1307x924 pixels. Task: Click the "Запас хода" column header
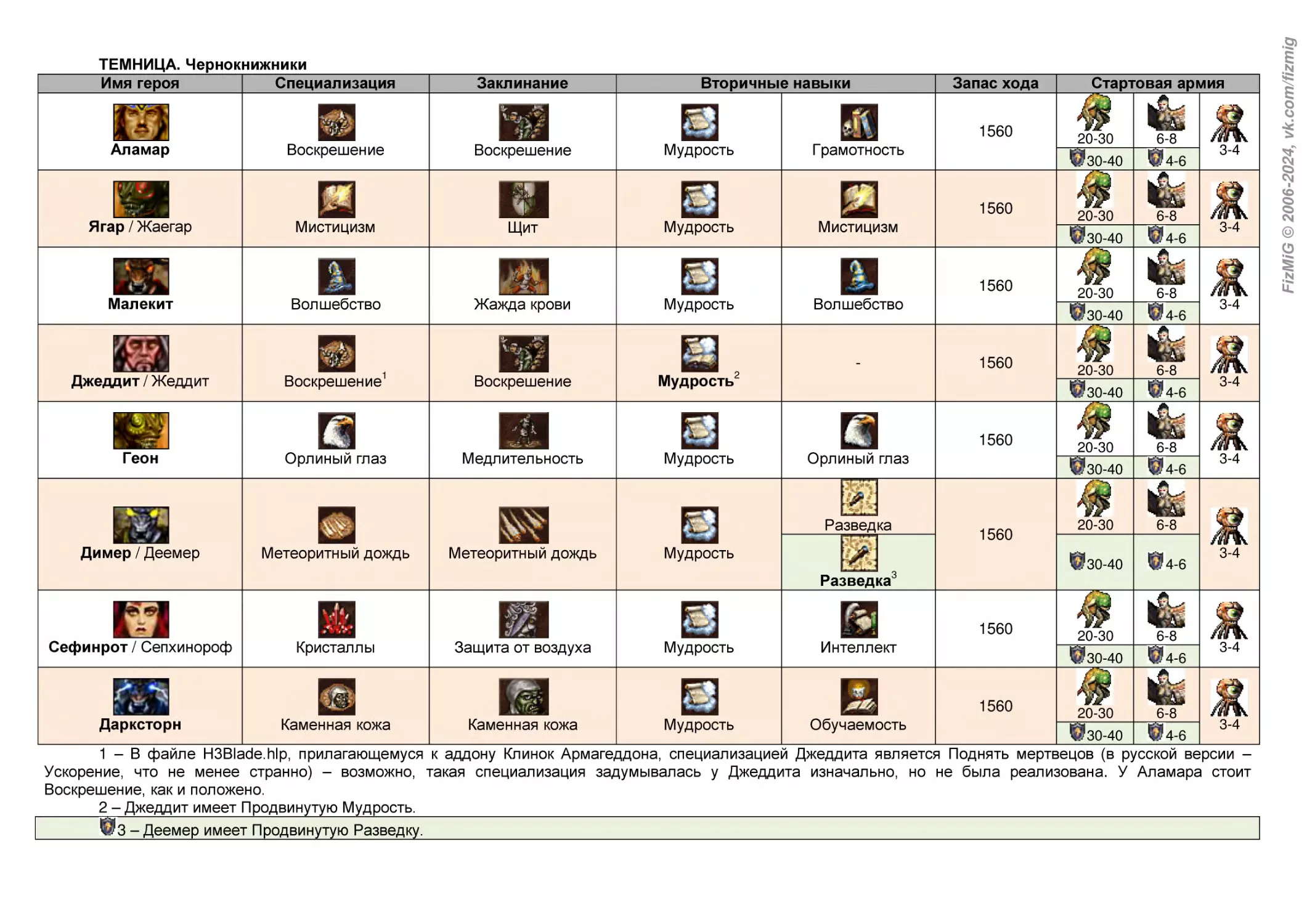click(x=996, y=83)
